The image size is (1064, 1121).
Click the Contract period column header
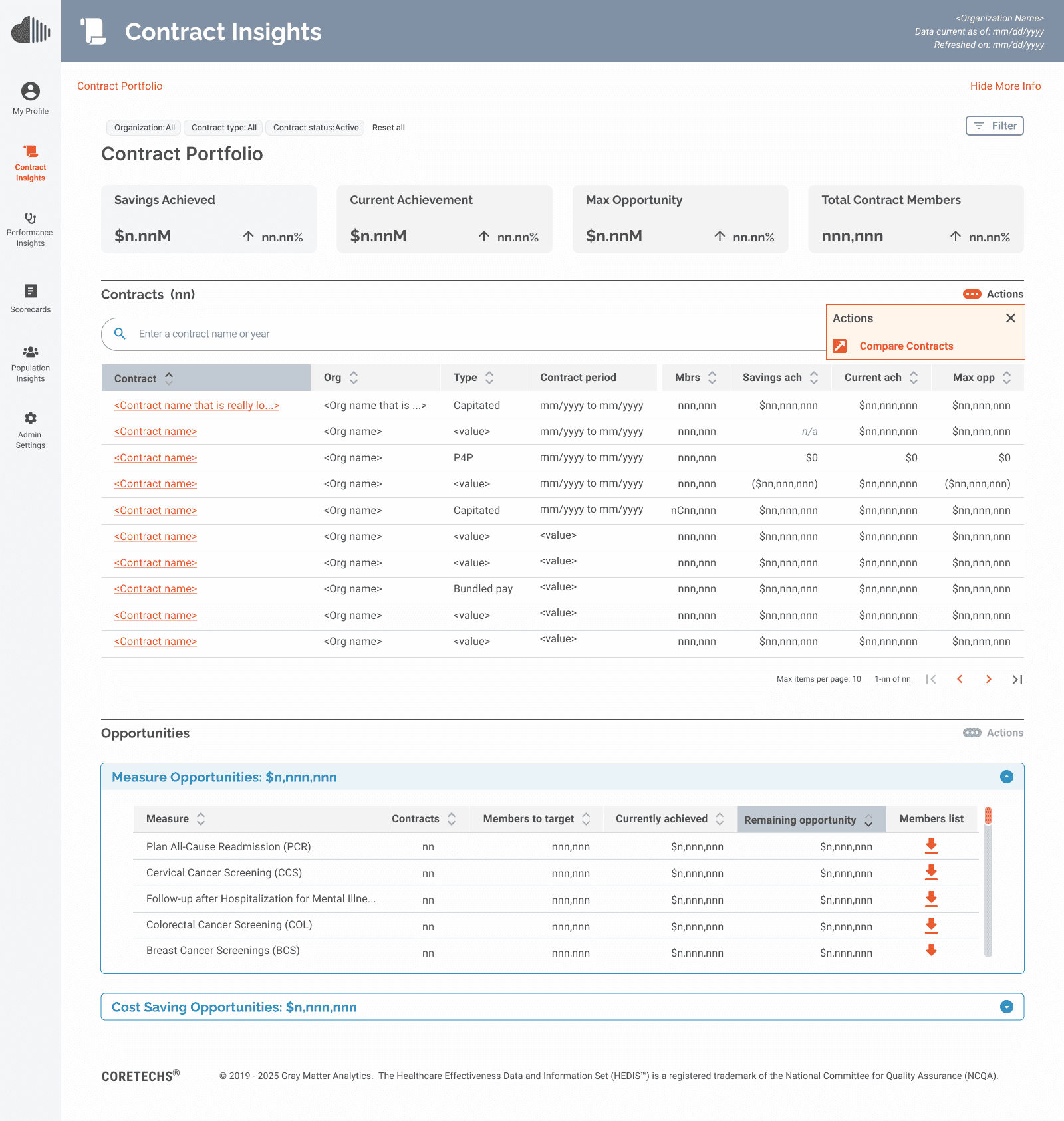[x=592, y=378]
